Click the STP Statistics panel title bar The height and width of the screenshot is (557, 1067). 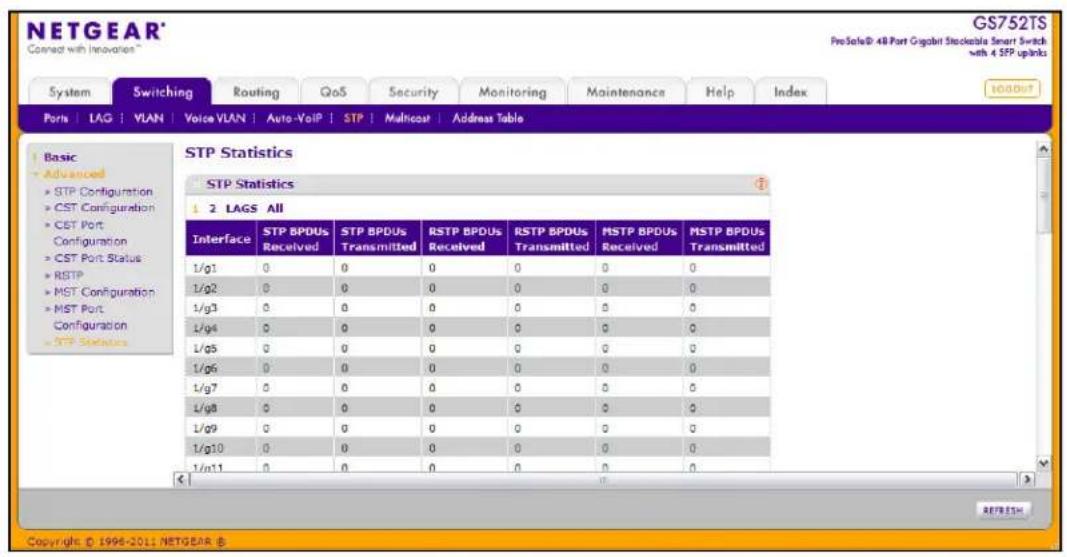click(x=478, y=184)
